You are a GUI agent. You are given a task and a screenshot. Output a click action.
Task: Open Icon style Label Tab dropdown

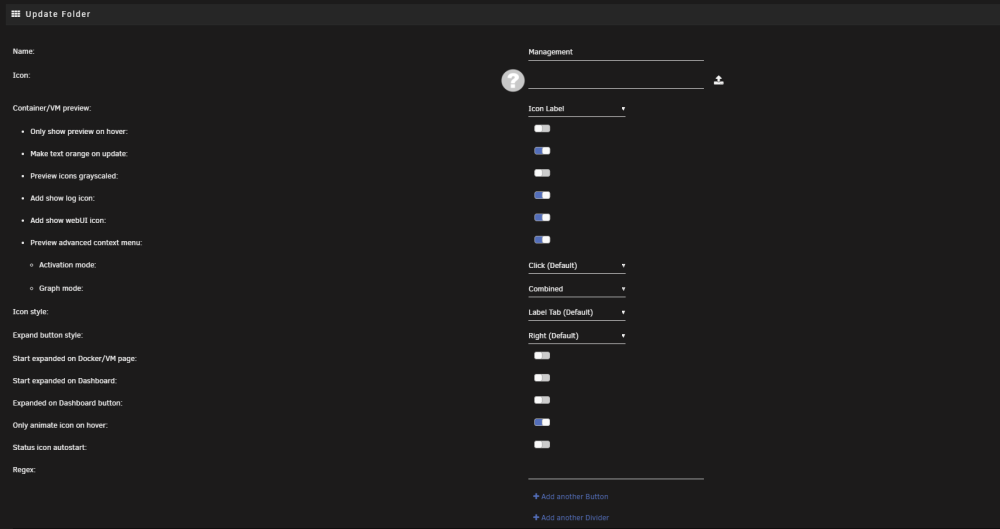[x=577, y=313]
